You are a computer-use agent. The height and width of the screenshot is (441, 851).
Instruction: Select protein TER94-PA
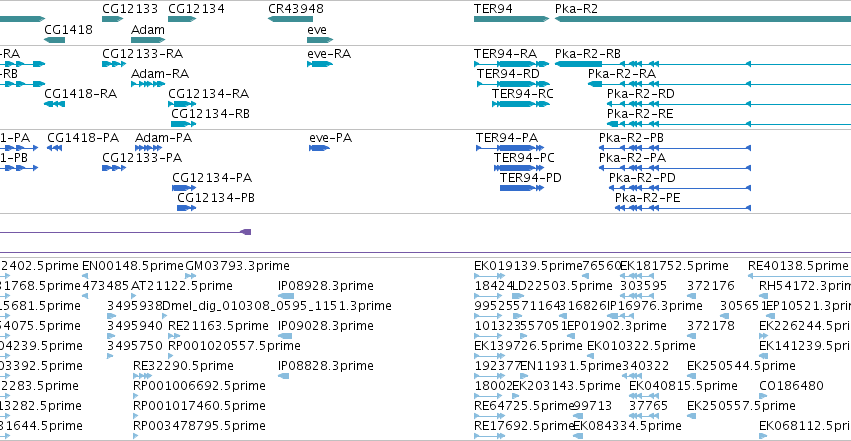[x=510, y=148]
